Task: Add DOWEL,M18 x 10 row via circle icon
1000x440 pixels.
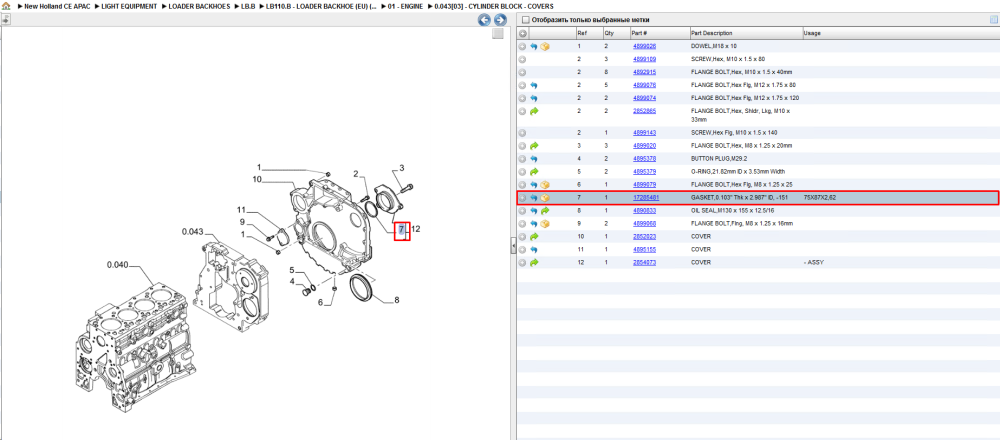Action: 522,47
